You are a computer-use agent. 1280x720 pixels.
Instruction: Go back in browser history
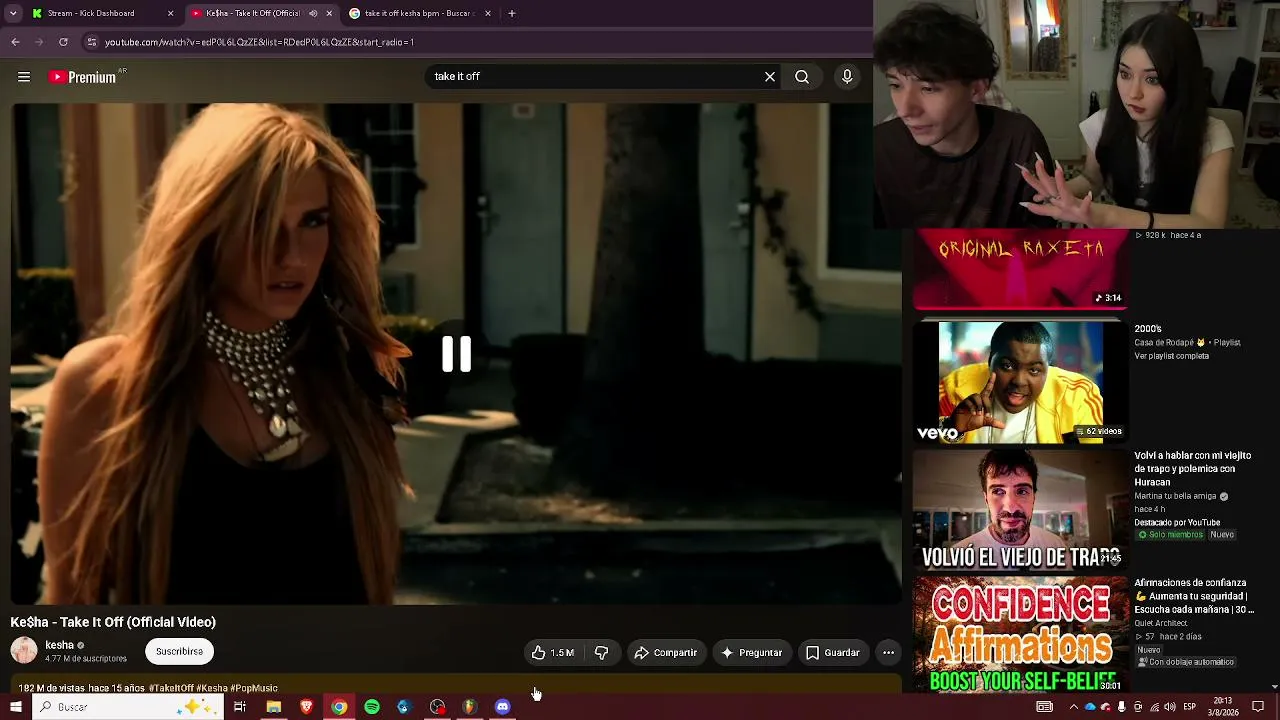pyautogui.click(x=15, y=42)
